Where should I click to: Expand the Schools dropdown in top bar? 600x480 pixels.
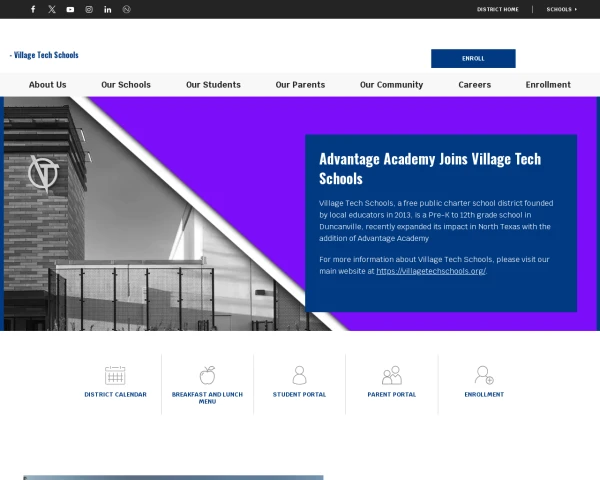tap(561, 9)
